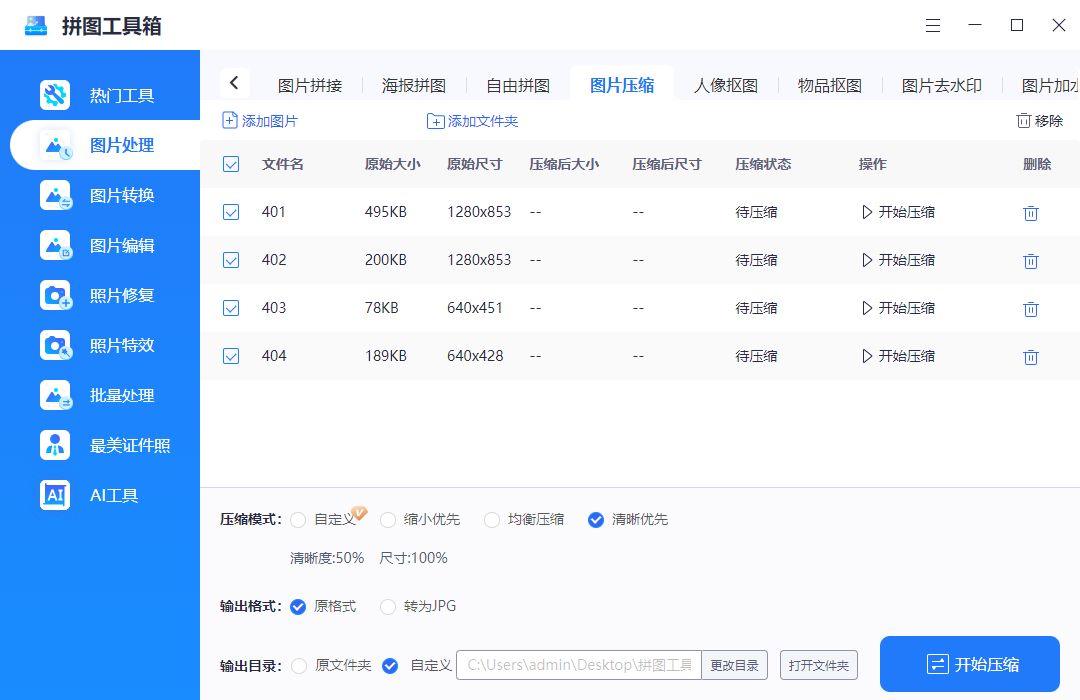This screenshot has height=700, width=1080.
Task: Click the 拼图工具箱 app logo icon
Action: 36,25
